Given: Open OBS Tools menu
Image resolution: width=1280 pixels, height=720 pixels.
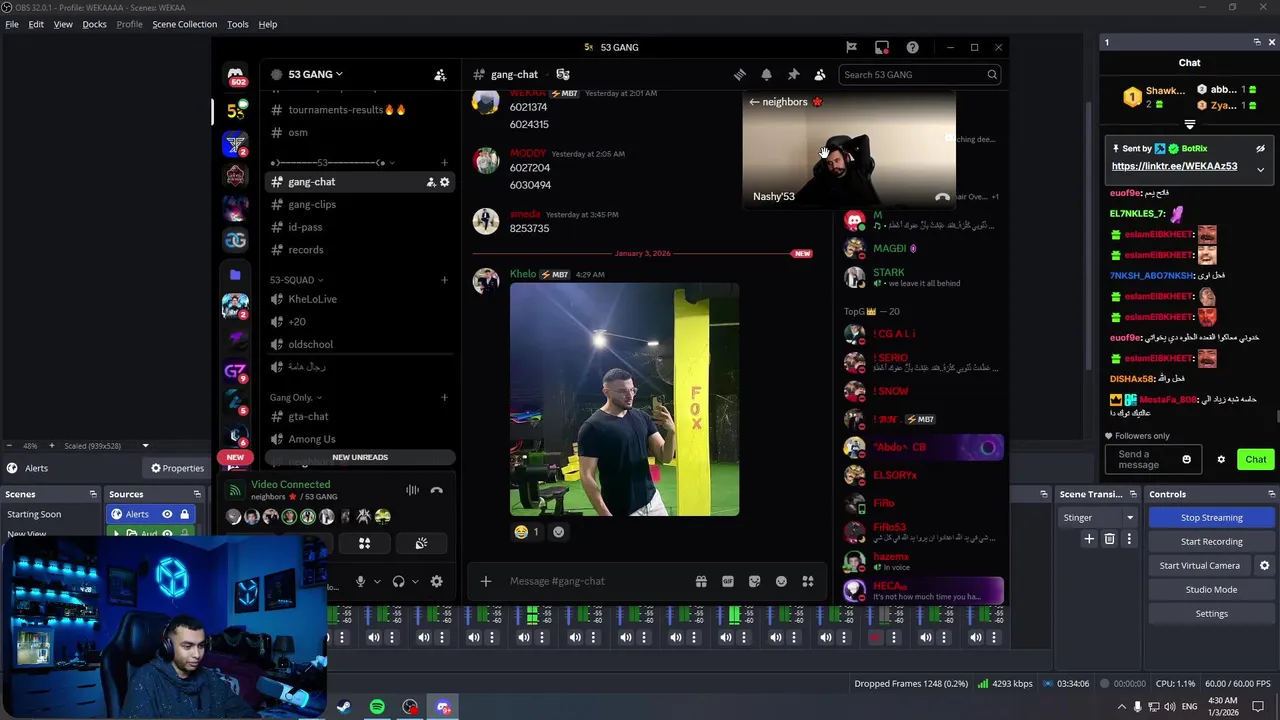Looking at the screenshot, I should pyautogui.click(x=238, y=24).
